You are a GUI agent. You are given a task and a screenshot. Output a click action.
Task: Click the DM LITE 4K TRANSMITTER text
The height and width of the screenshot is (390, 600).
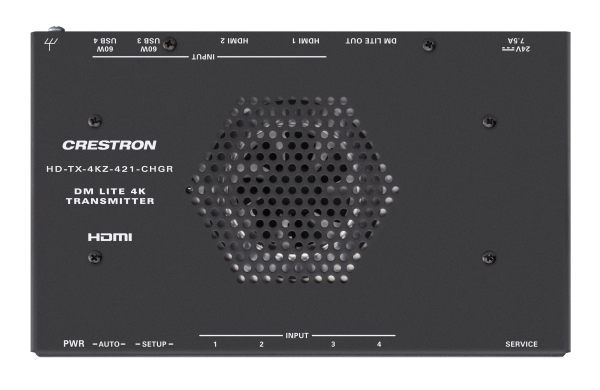click(x=110, y=196)
